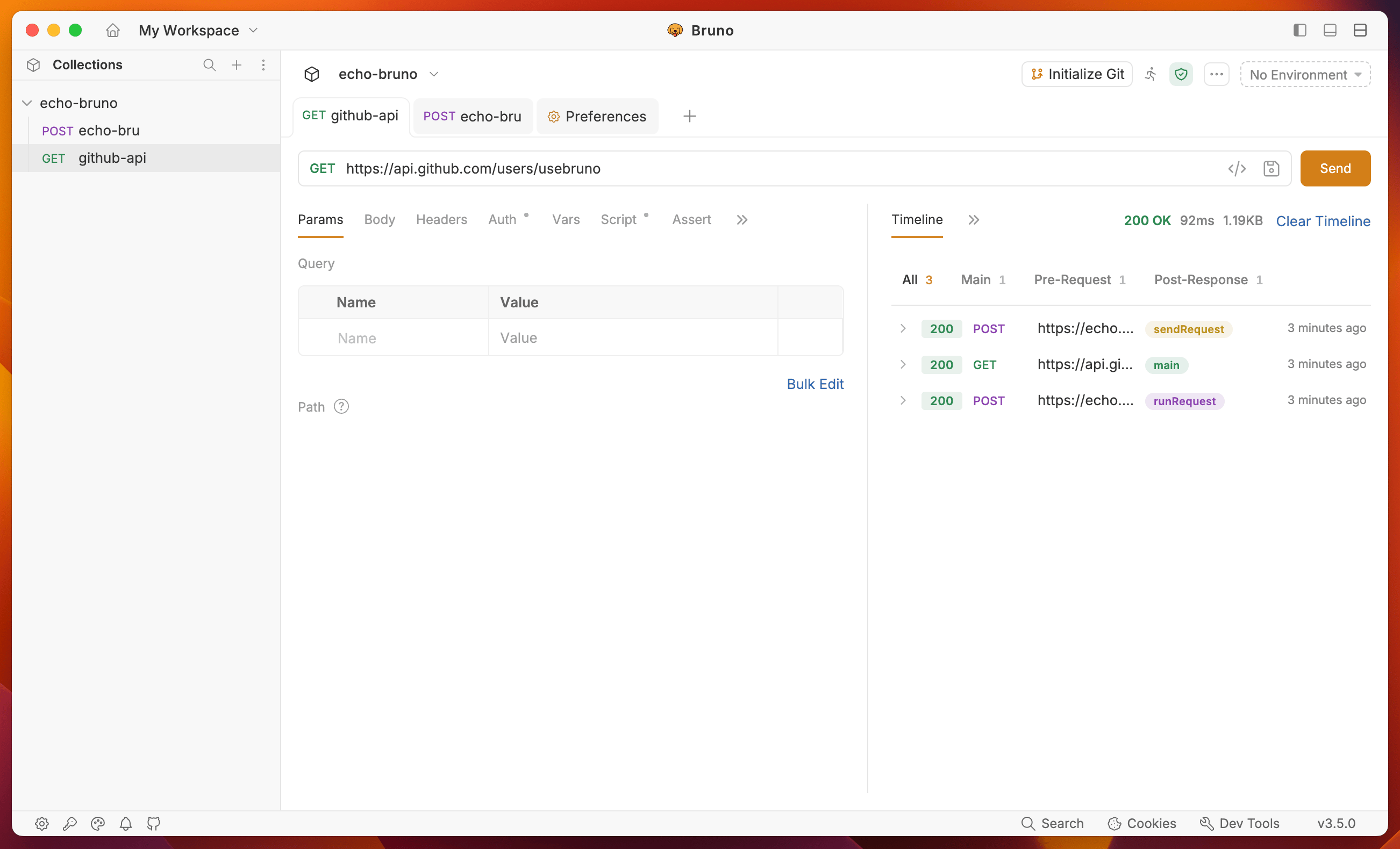
Task: Select the Timeline response tab
Action: tap(917, 220)
